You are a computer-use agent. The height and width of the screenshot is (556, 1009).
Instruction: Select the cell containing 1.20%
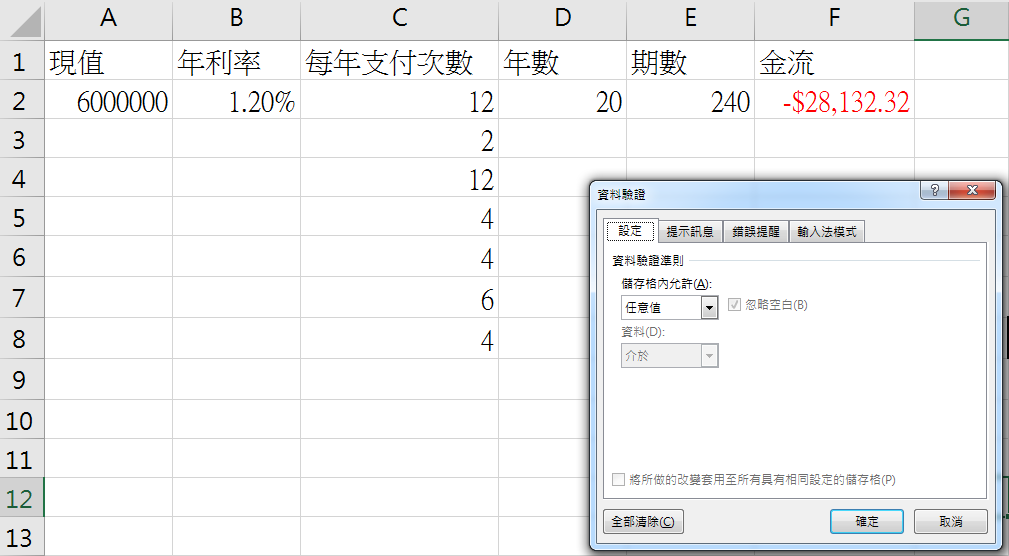pos(236,101)
